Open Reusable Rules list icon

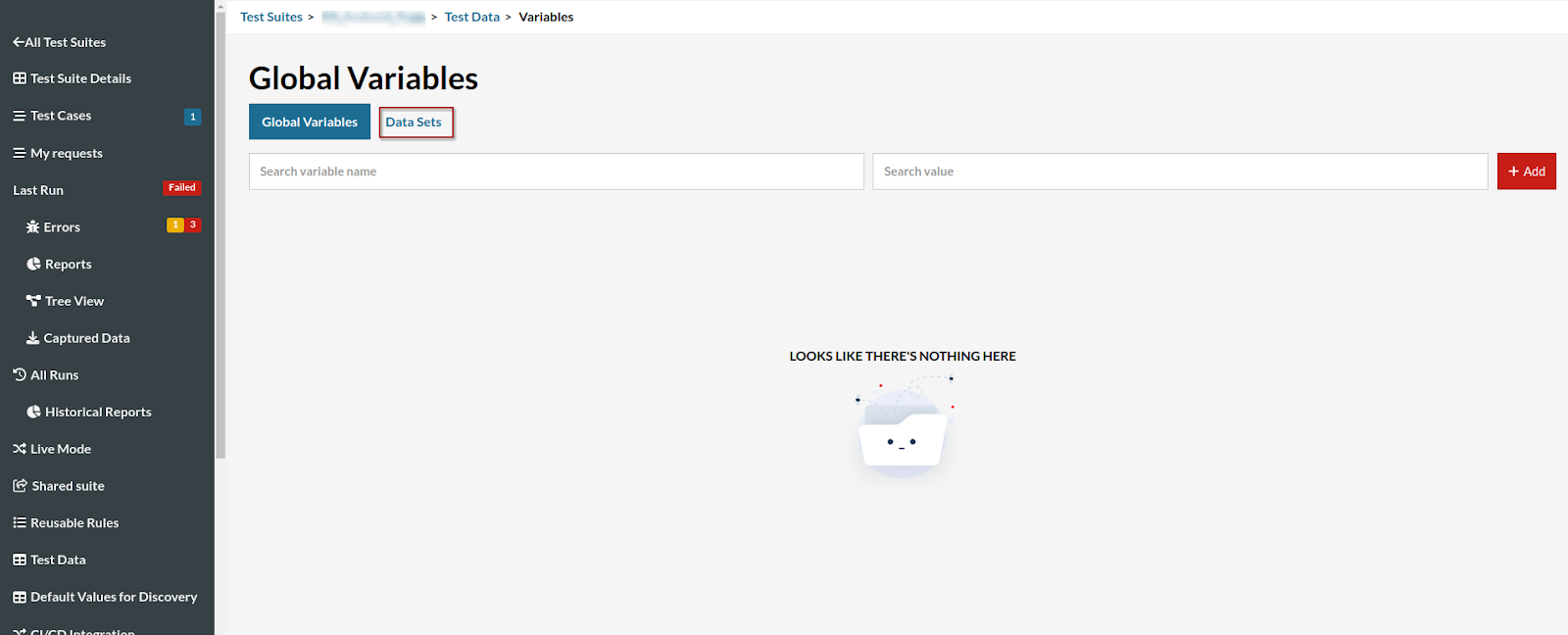(20, 523)
